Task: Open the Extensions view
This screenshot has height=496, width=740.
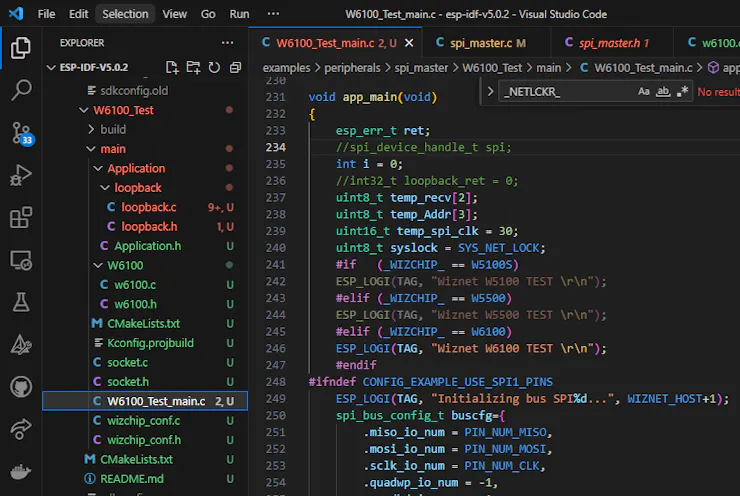Action: [x=21, y=218]
